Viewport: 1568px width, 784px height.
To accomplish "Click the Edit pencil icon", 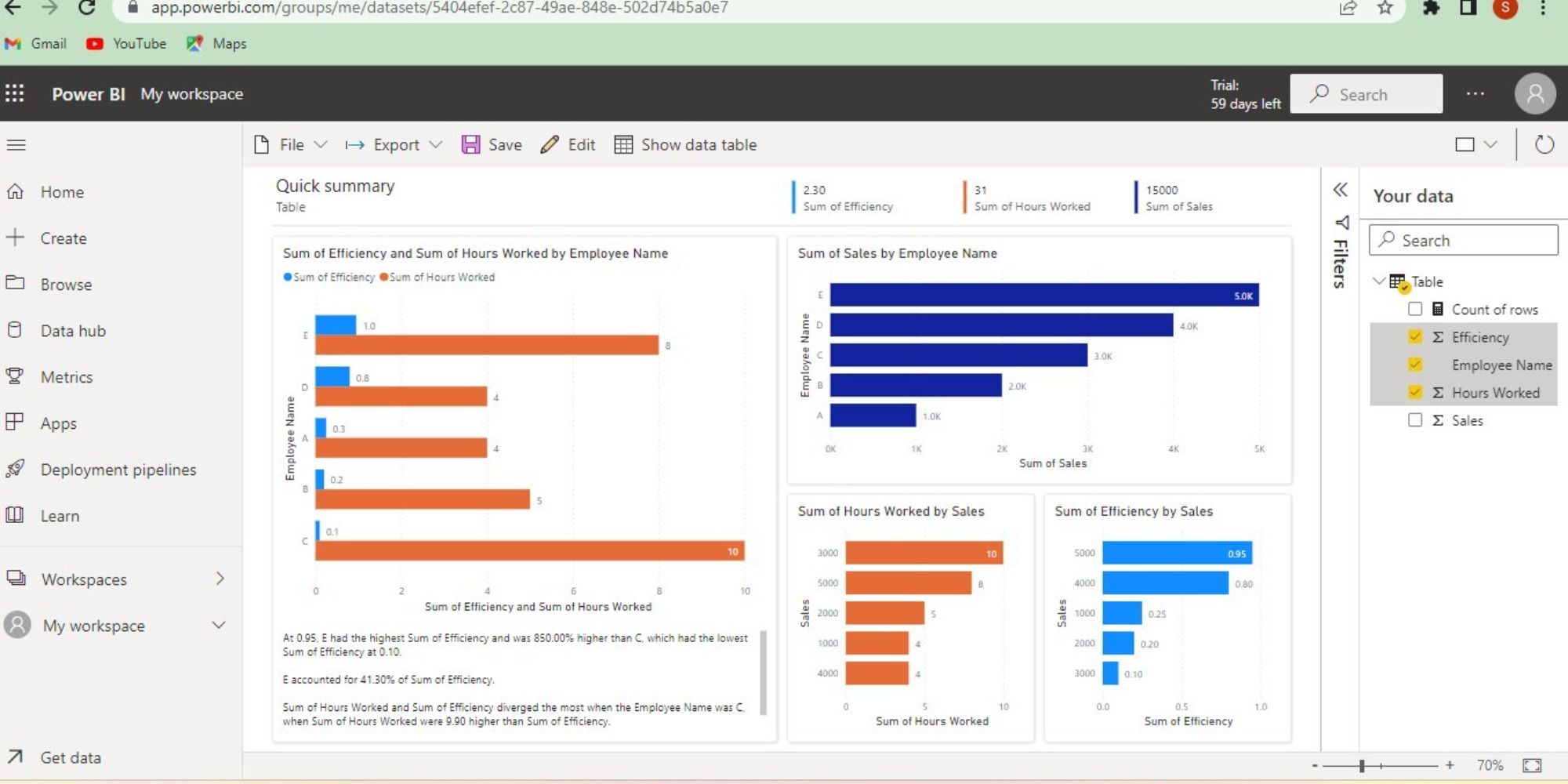I will click(x=550, y=144).
